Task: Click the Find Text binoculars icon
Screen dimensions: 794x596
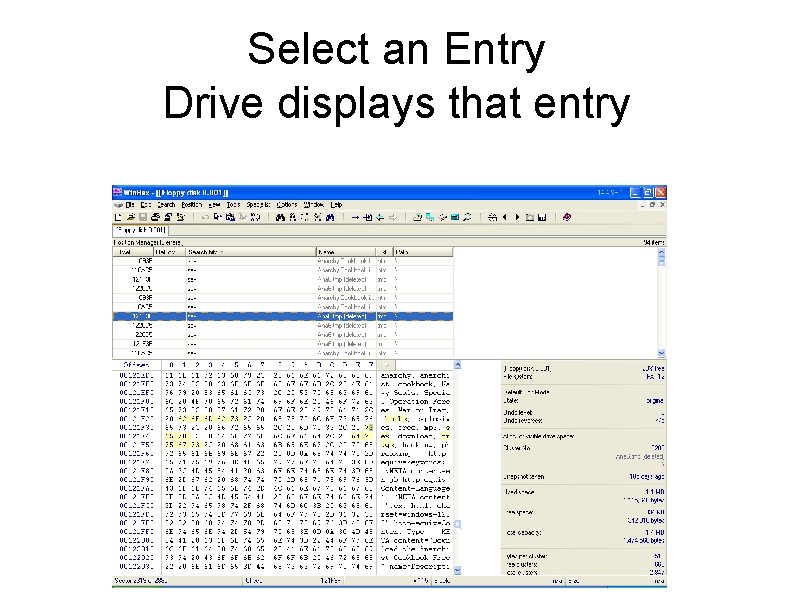Action: [280, 217]
